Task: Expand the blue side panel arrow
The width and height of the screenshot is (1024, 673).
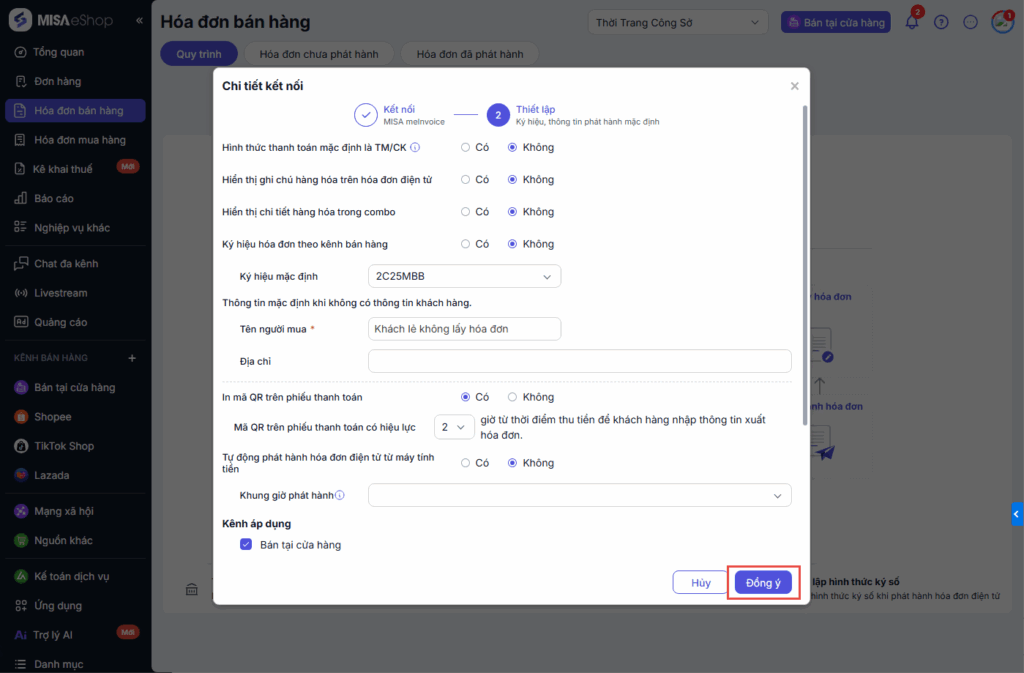Action: pyautogui.click(x=1017, y=514)
